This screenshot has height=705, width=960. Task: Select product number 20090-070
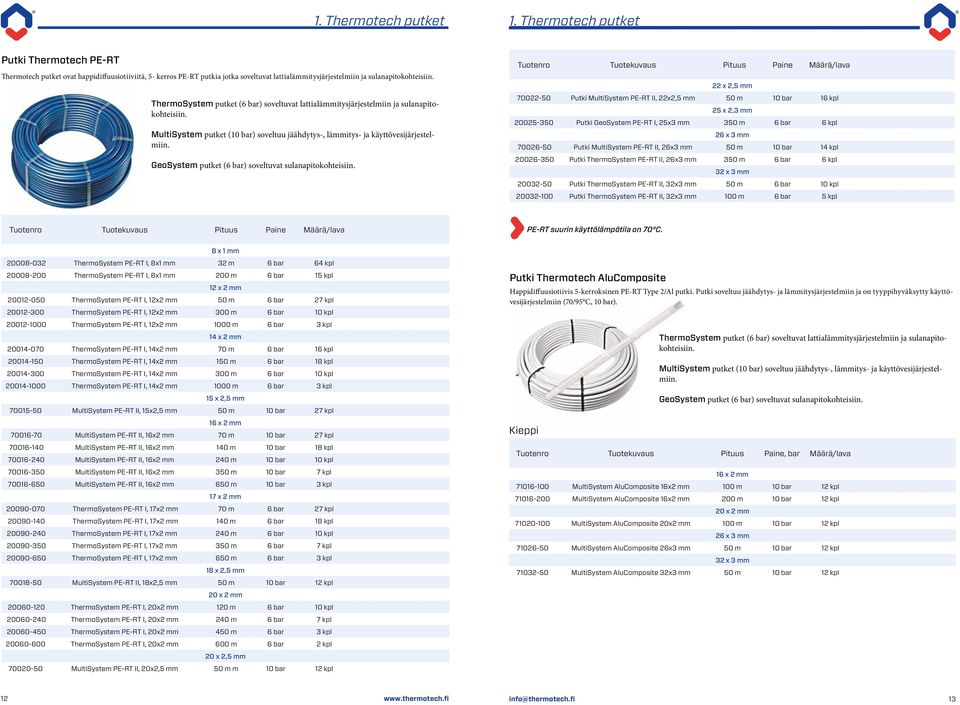tap(26, 509)
